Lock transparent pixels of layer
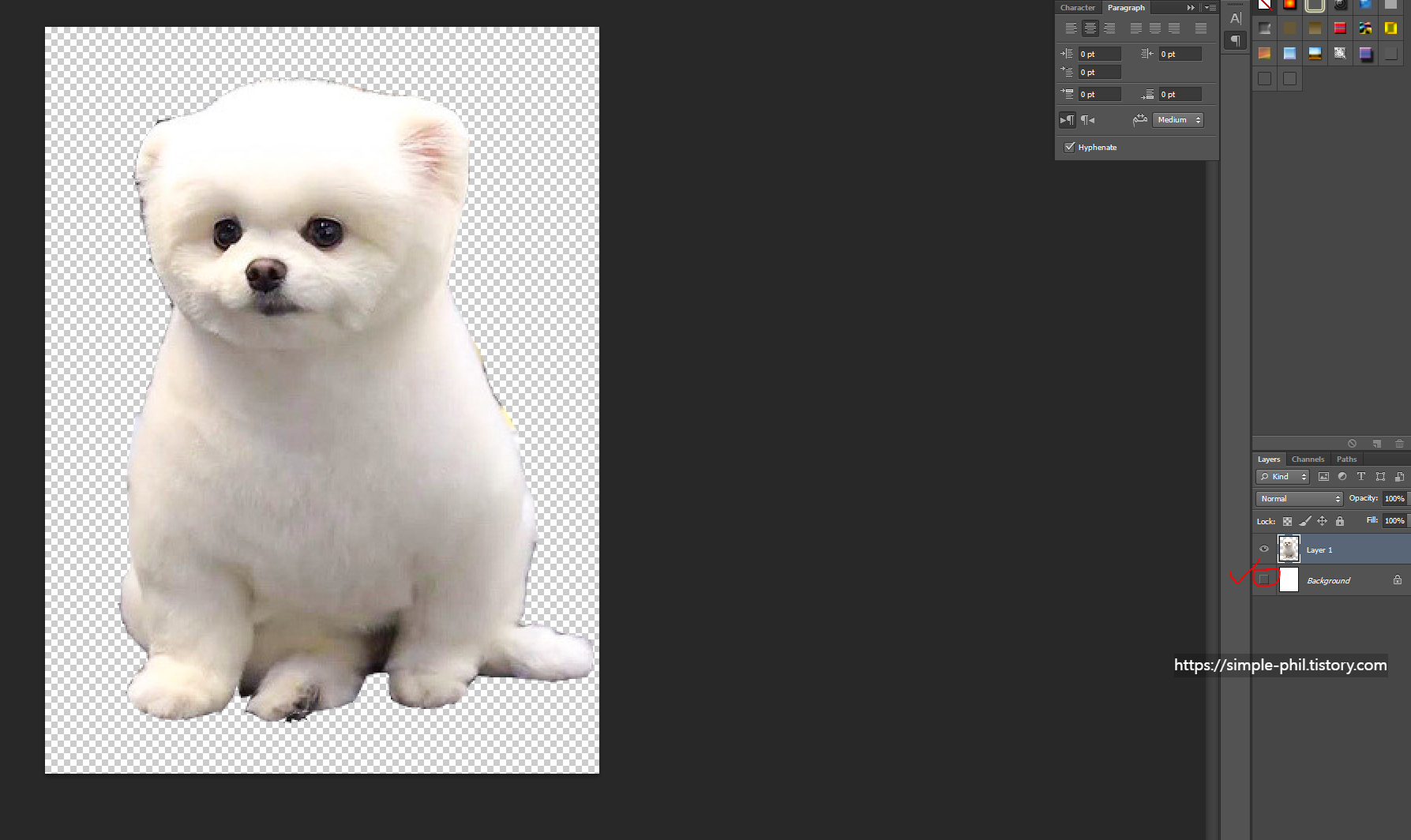Screen dimensions: 1411x840 coord(1287,521)
